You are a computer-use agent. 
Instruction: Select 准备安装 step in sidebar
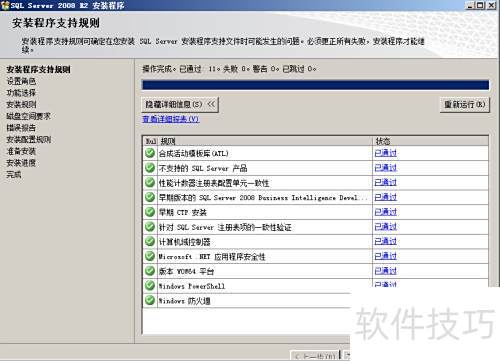tap(21, 151)
